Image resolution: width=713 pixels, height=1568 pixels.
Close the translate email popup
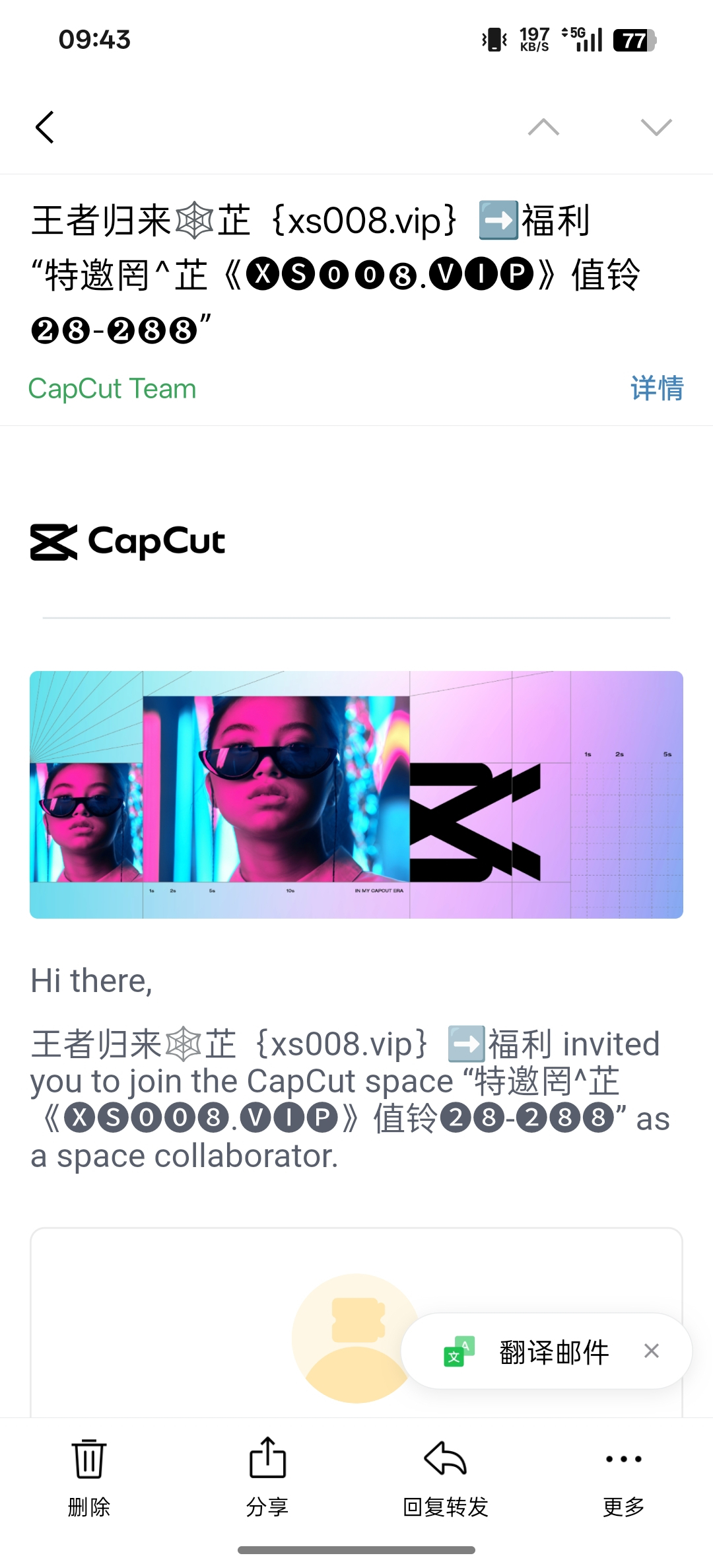click(x=652, y=1351)
